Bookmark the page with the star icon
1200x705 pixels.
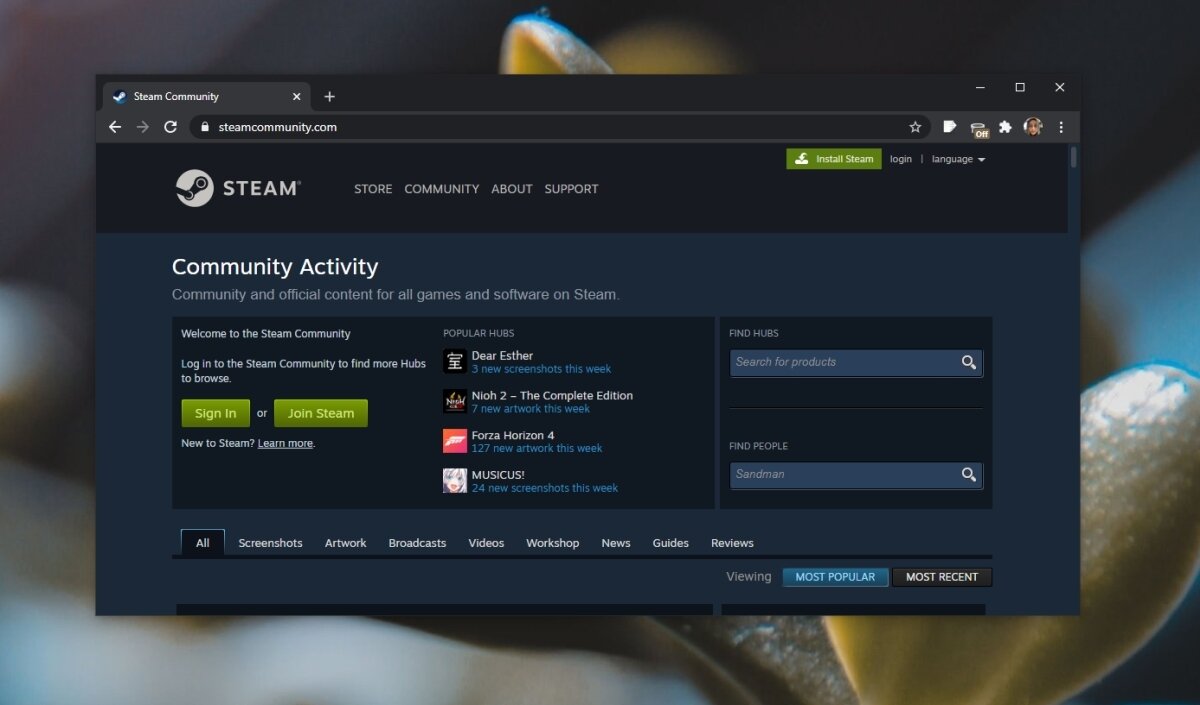(x=915, y=127)
